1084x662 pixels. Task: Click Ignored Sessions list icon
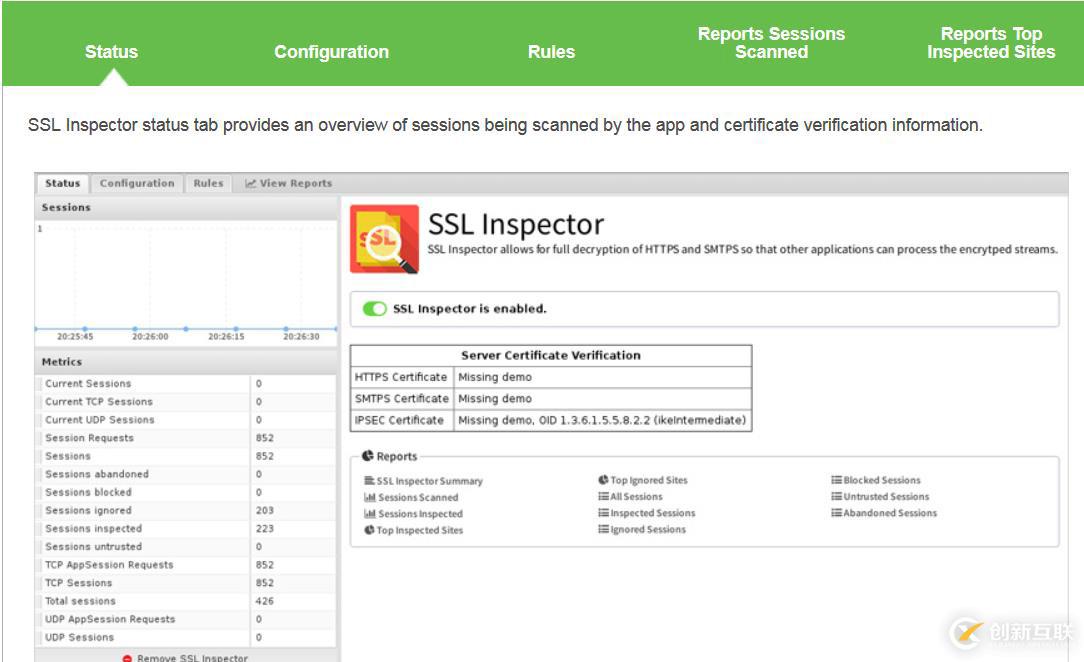tap(604, 529)
